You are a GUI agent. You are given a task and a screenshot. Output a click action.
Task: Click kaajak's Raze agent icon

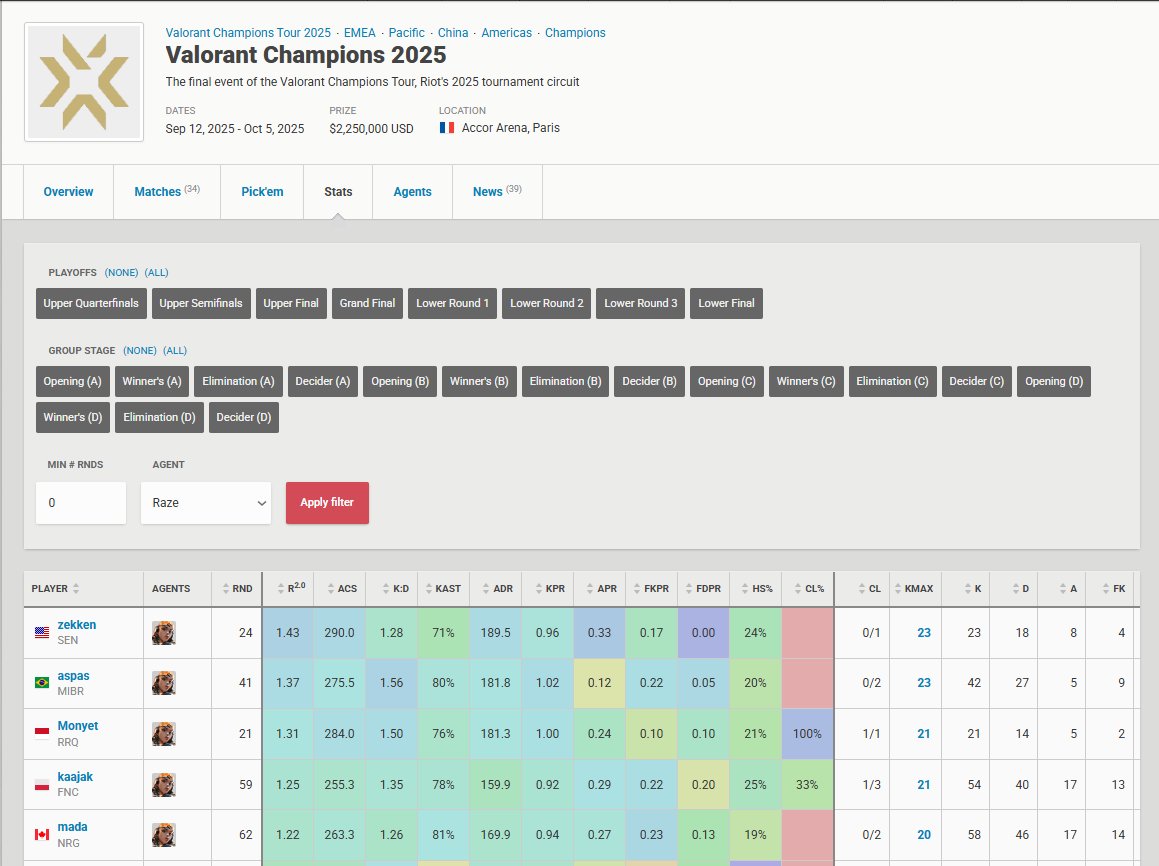coord(163,784)
